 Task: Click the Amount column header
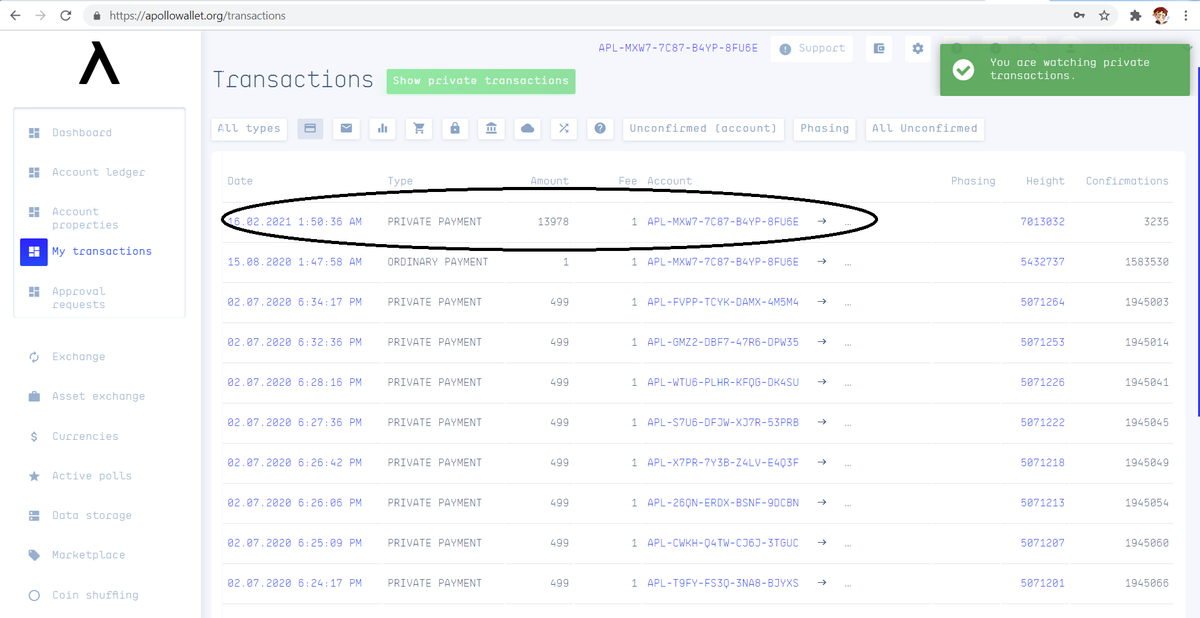[549, 181]
